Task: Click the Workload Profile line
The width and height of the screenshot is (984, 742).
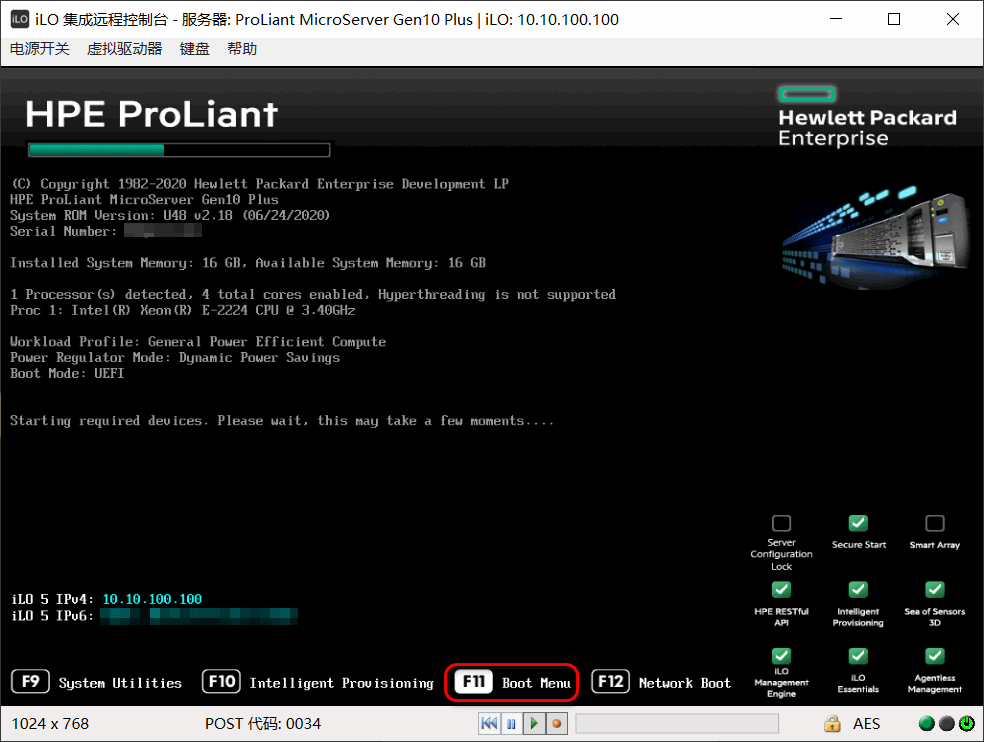Action: tap(198, 341)
